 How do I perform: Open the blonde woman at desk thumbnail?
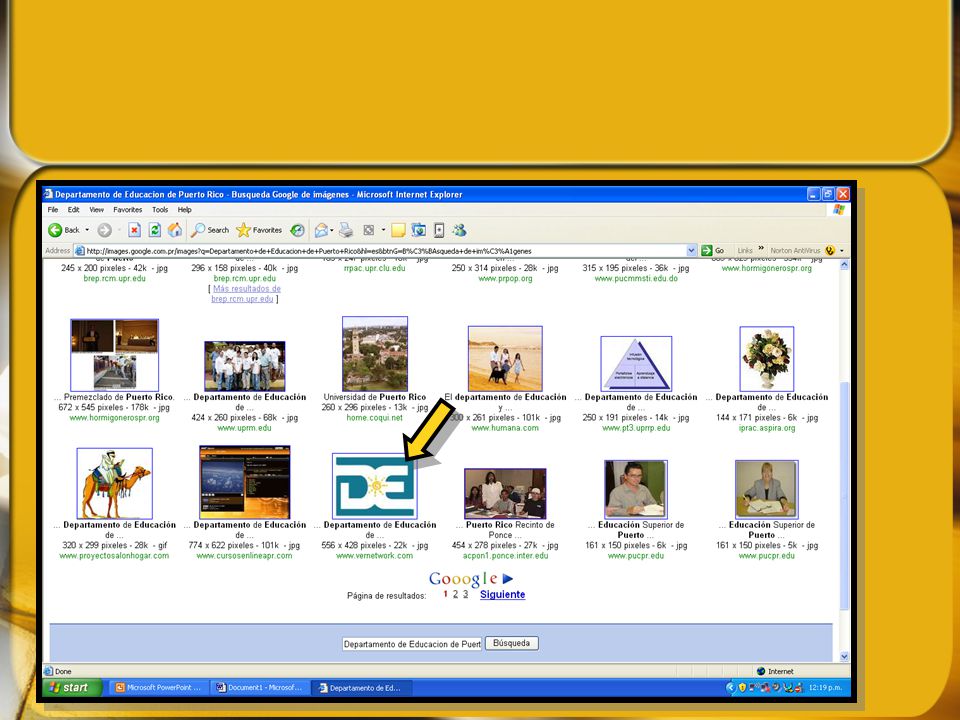(x=767, y=490)
